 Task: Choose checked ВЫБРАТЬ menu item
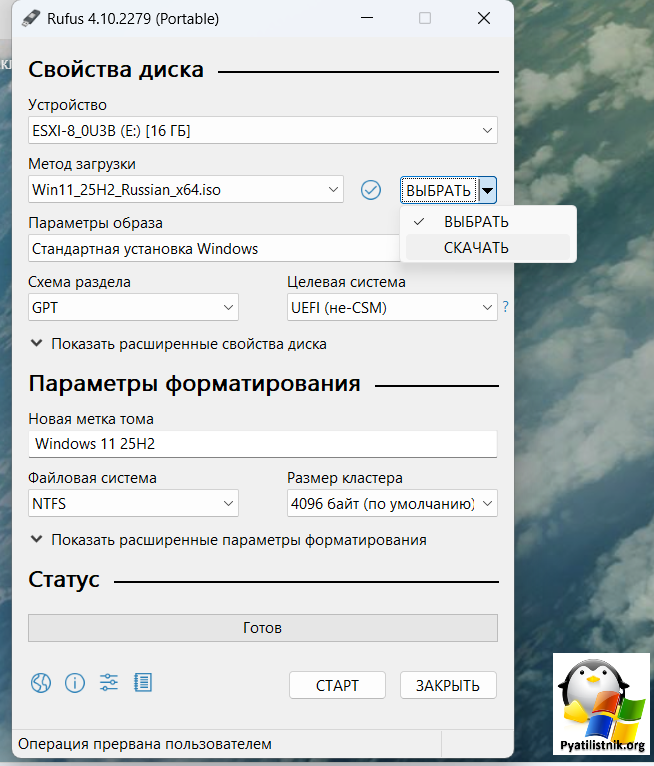[x=477, y=222]
